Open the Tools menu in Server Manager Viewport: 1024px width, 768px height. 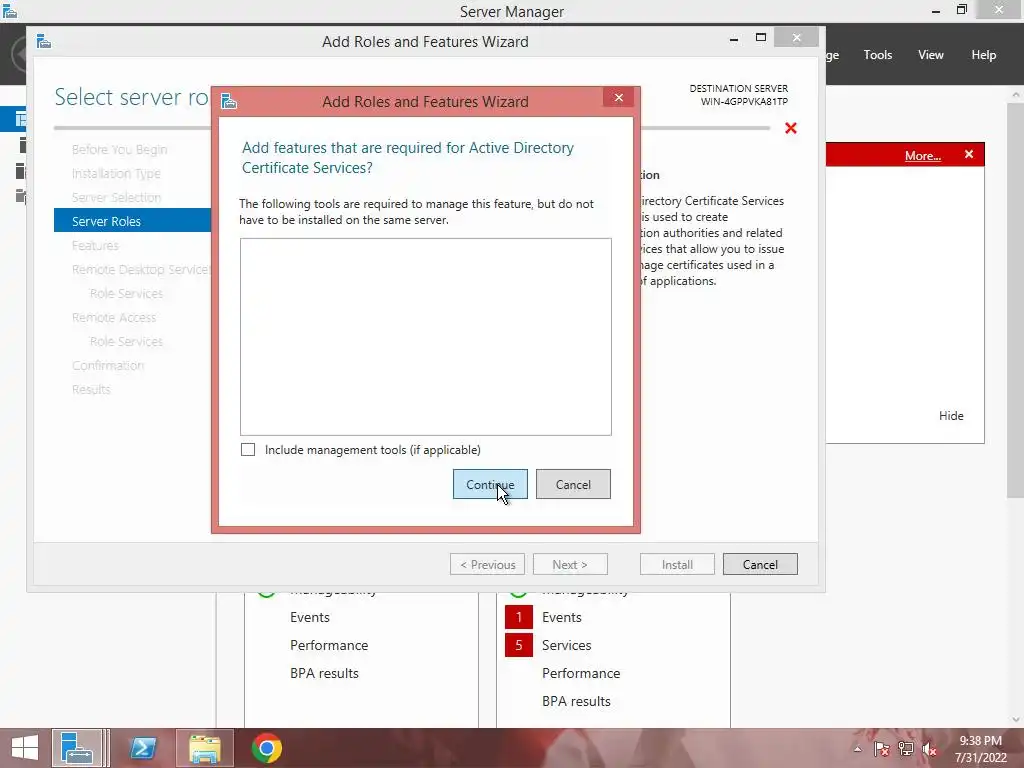(x=878, y=55)
